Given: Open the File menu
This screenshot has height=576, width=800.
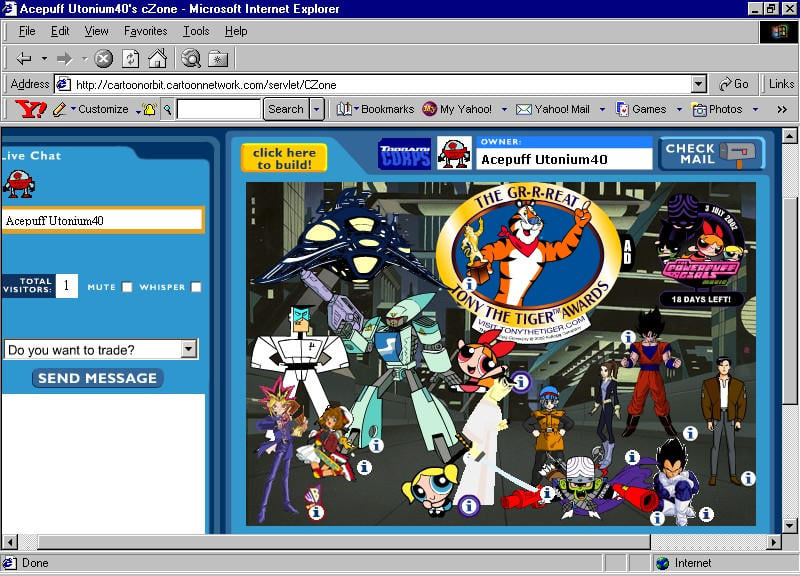Looking at the screenshot, I should (x=27, y=31).
